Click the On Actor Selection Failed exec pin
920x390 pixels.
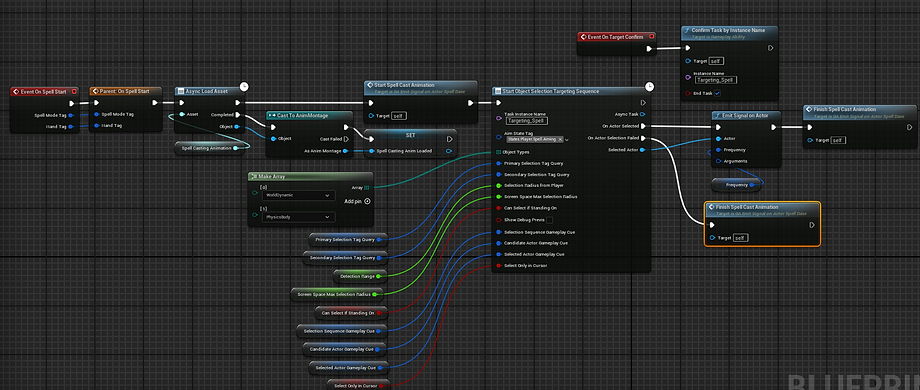(x=643, y=138)
